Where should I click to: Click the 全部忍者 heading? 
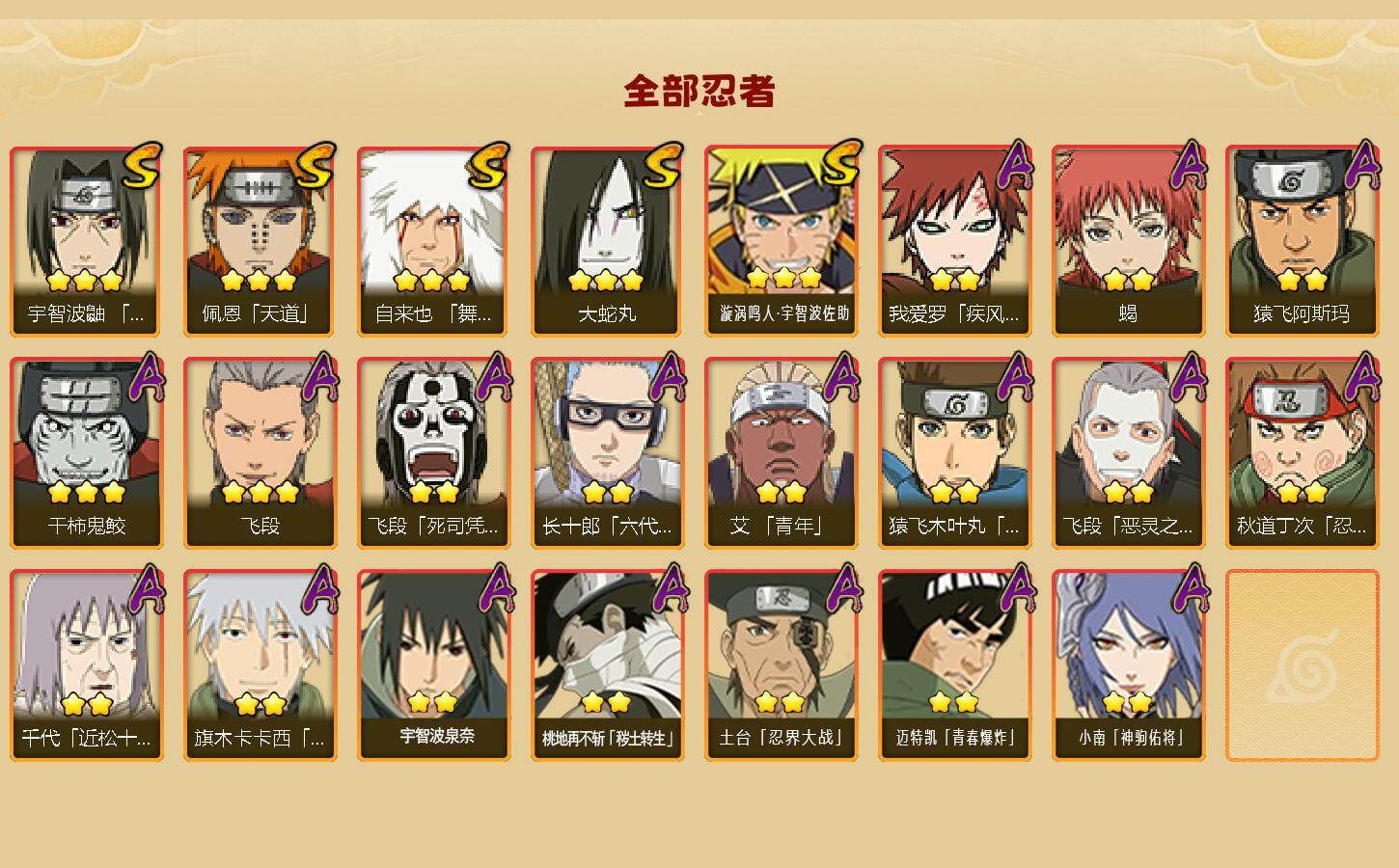[699, 91]
